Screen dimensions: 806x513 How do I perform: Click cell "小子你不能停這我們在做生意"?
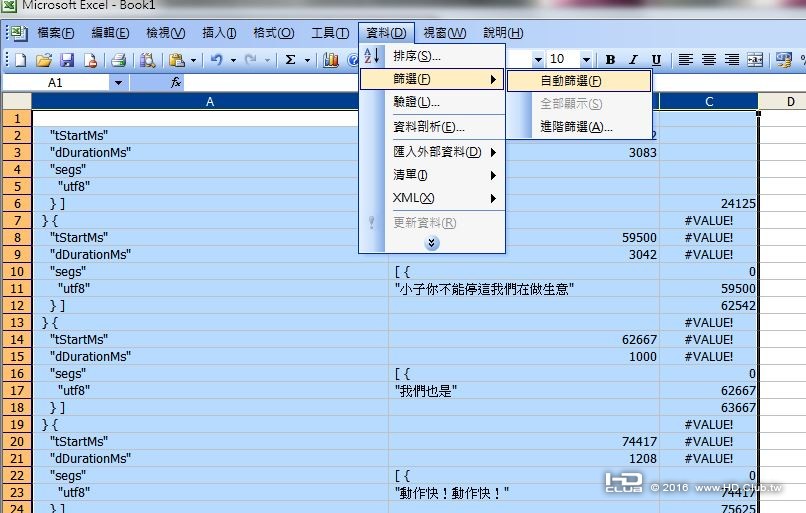click(x=524, y=289)
